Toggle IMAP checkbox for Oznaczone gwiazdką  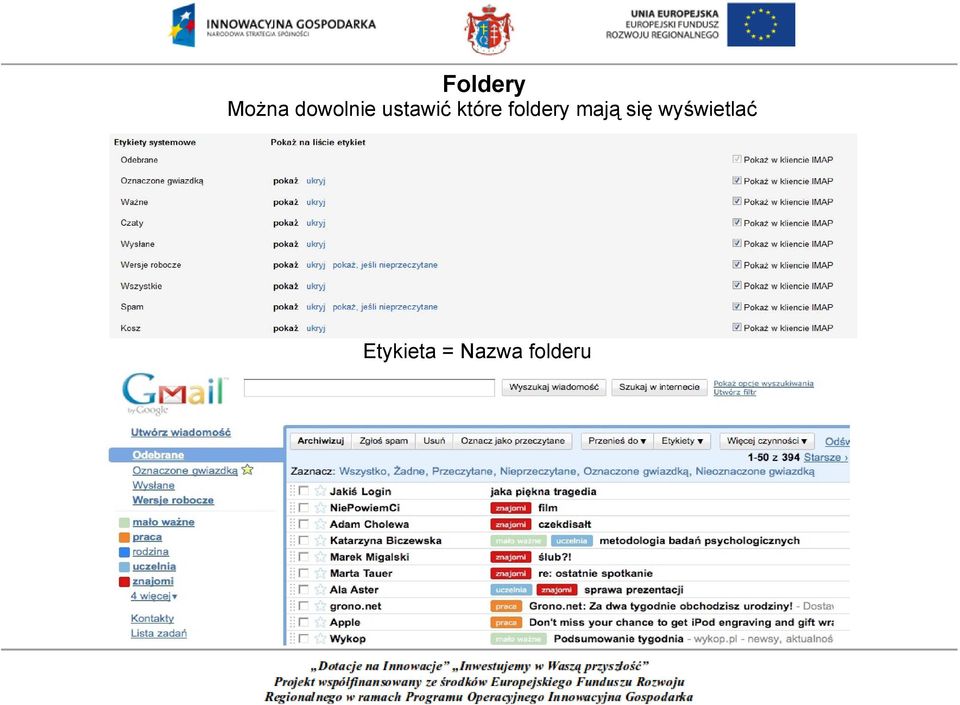(737, 181)
